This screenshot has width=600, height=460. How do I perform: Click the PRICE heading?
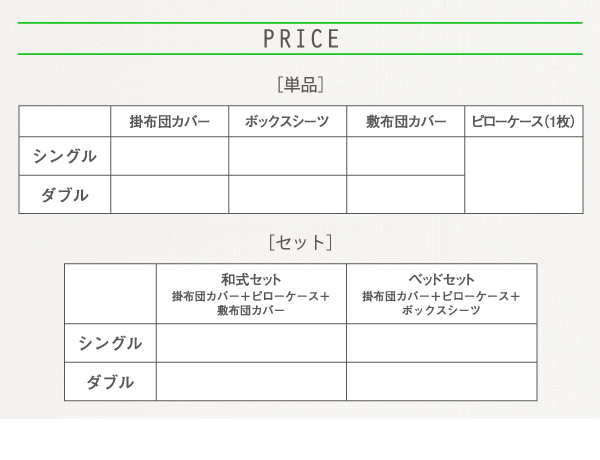click(x=301, y=39)
